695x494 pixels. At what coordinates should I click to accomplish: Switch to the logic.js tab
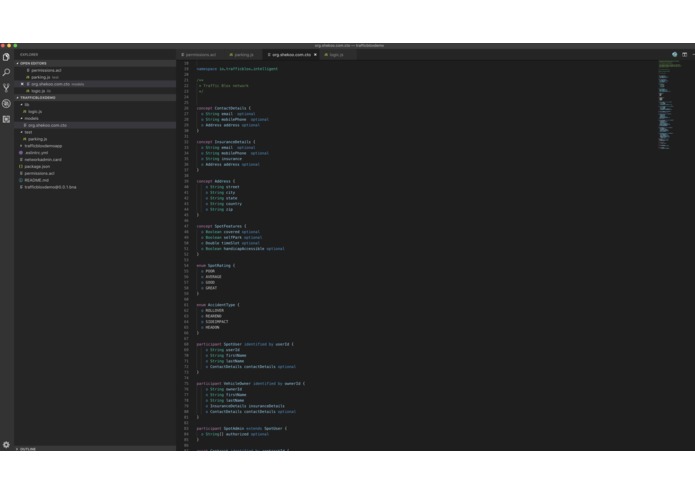(334, 55)
